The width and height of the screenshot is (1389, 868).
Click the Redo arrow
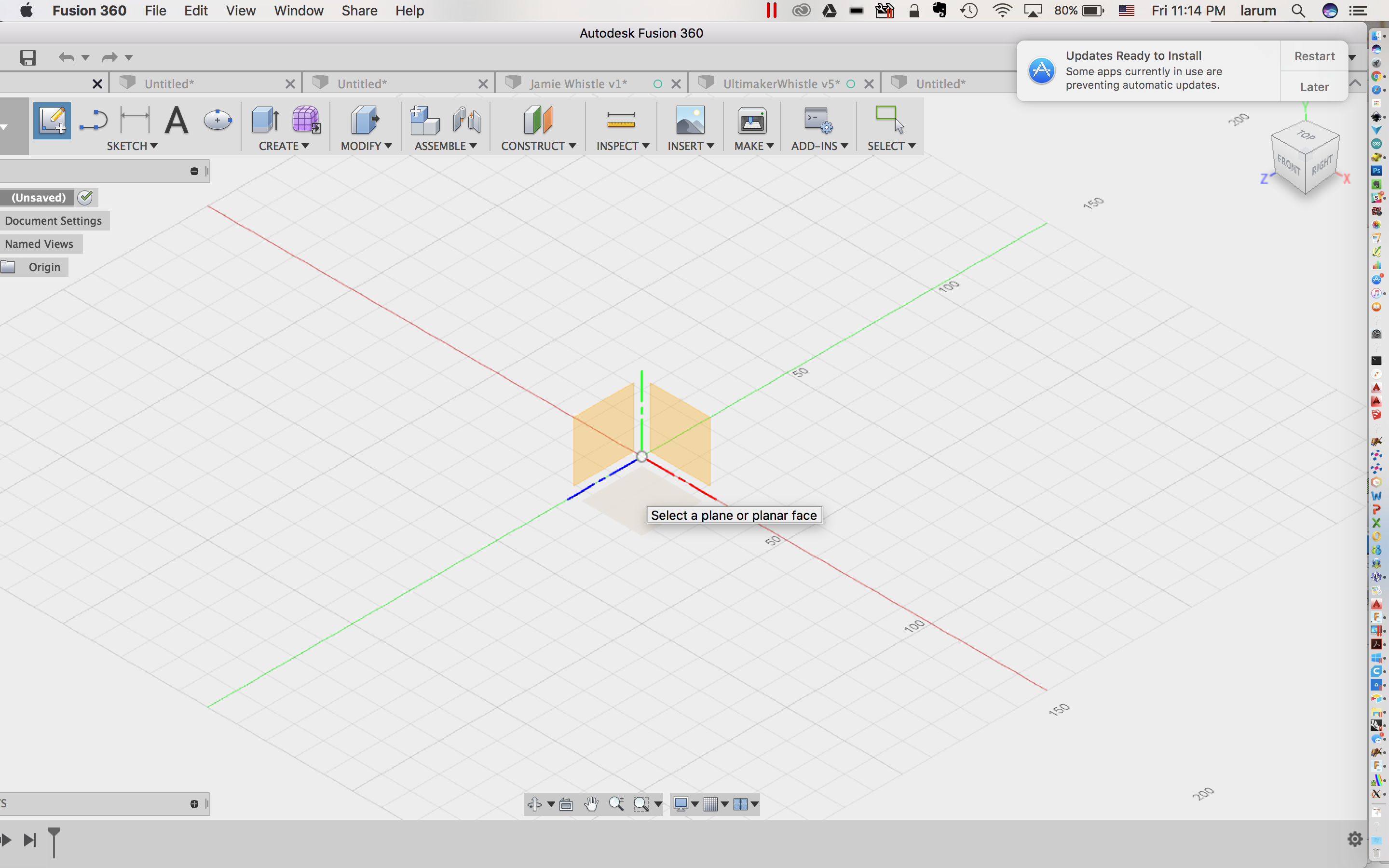tap(109, 57)
